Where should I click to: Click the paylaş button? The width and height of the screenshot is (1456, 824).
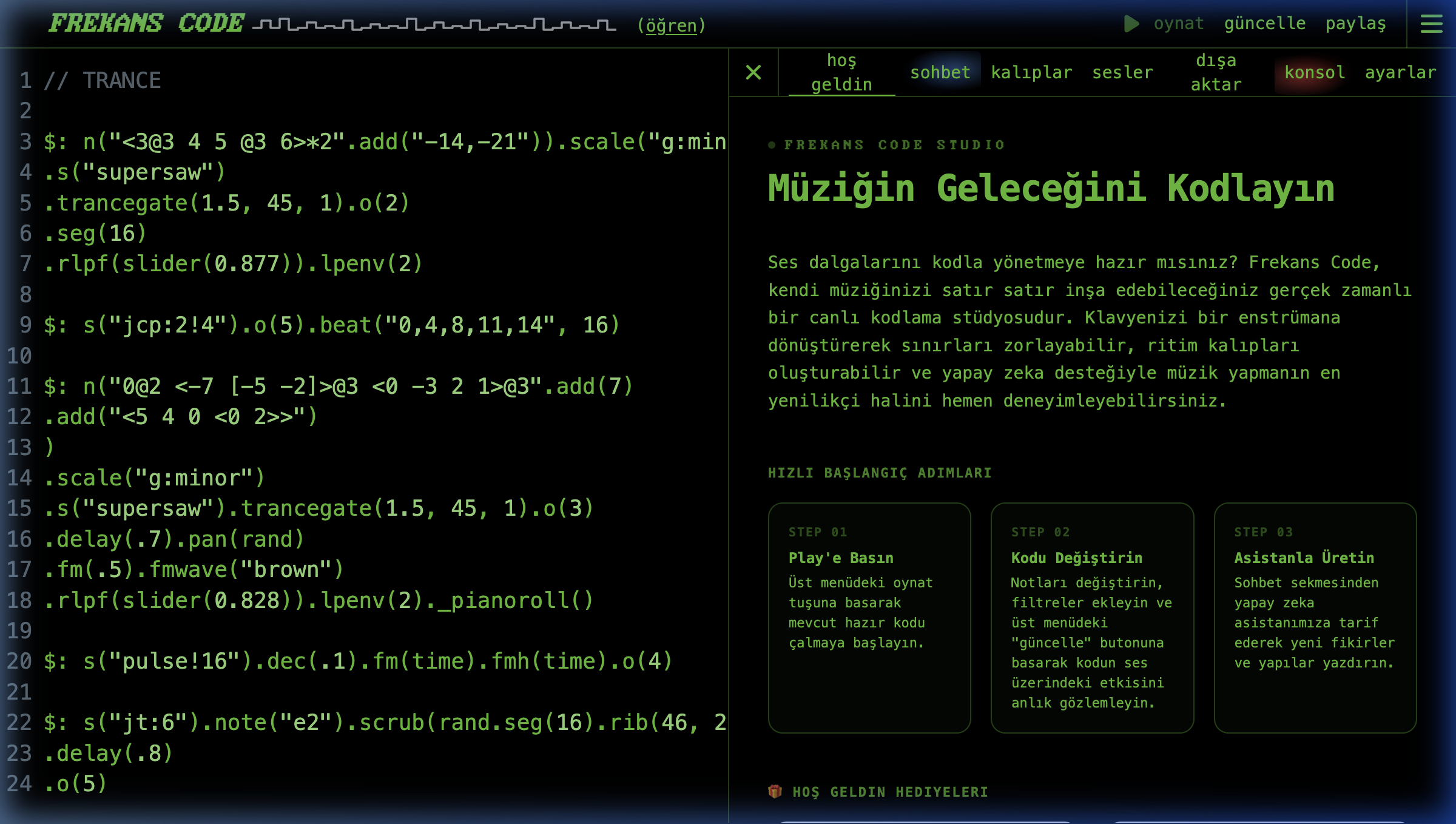tap(1355, 24)
